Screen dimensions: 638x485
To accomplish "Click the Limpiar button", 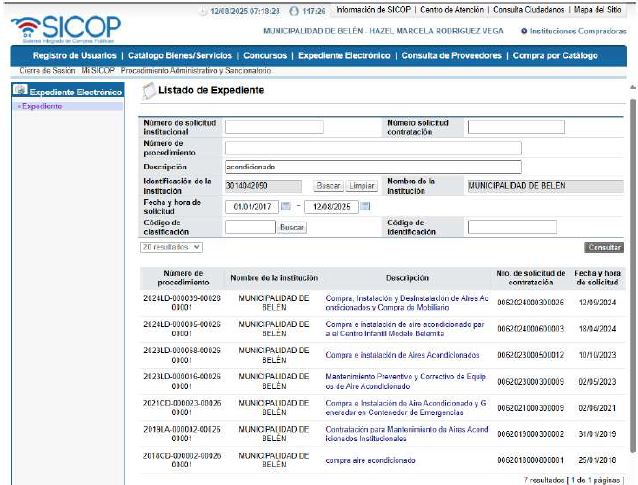I will click(362, 186).
